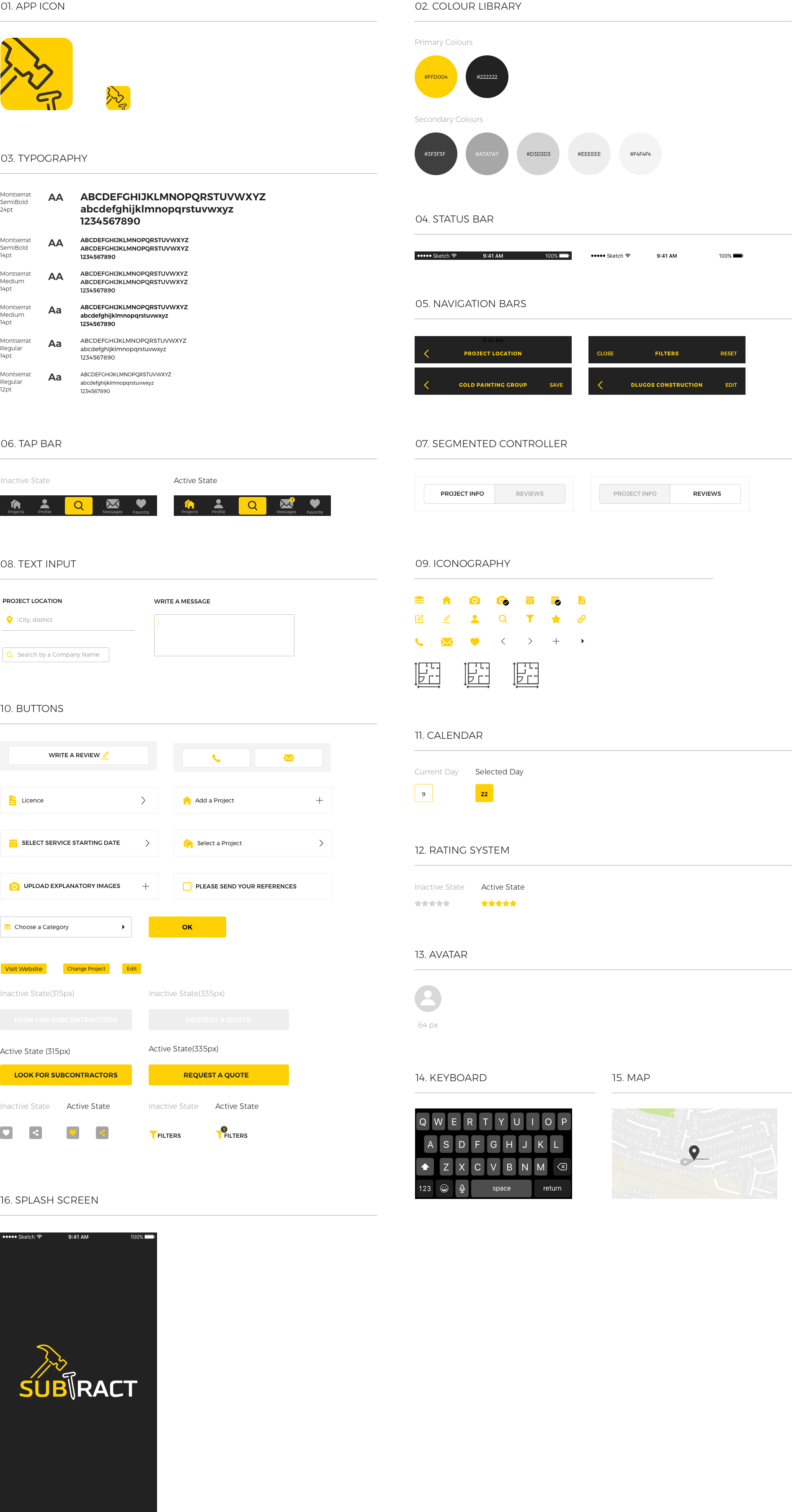Open the Choose a Category dropdown

[66, 927]
